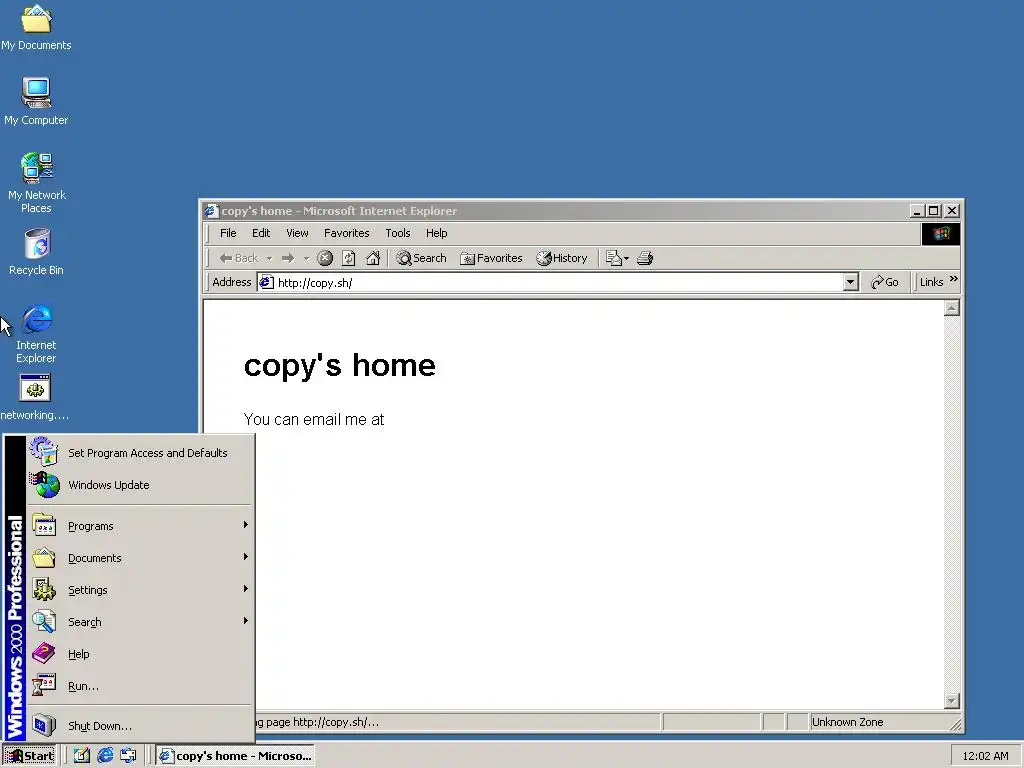Minimize the Internet Explorer window
1024x768 pixels.
(917, 211)
